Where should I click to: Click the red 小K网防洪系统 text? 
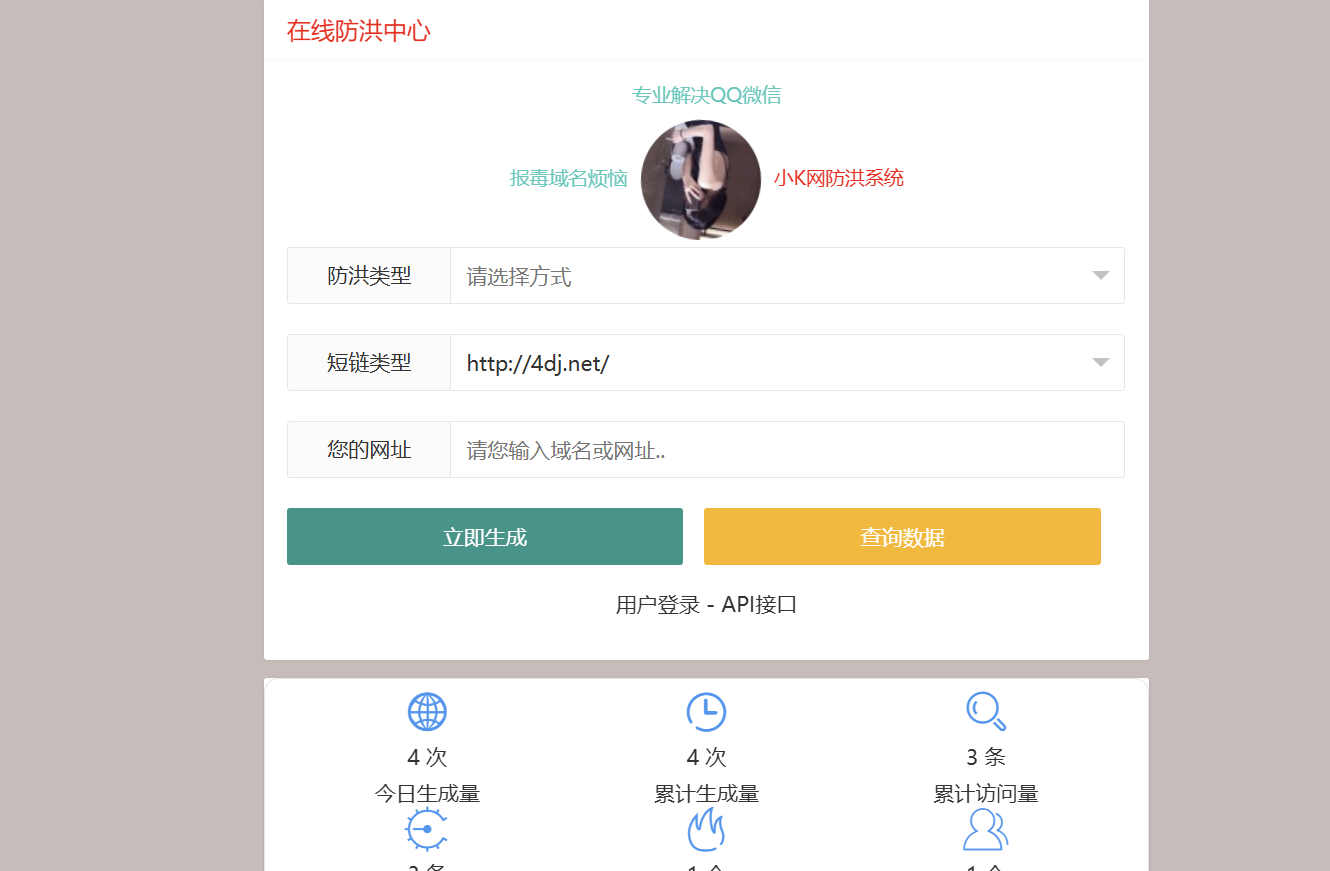click(x=839, y=178)
